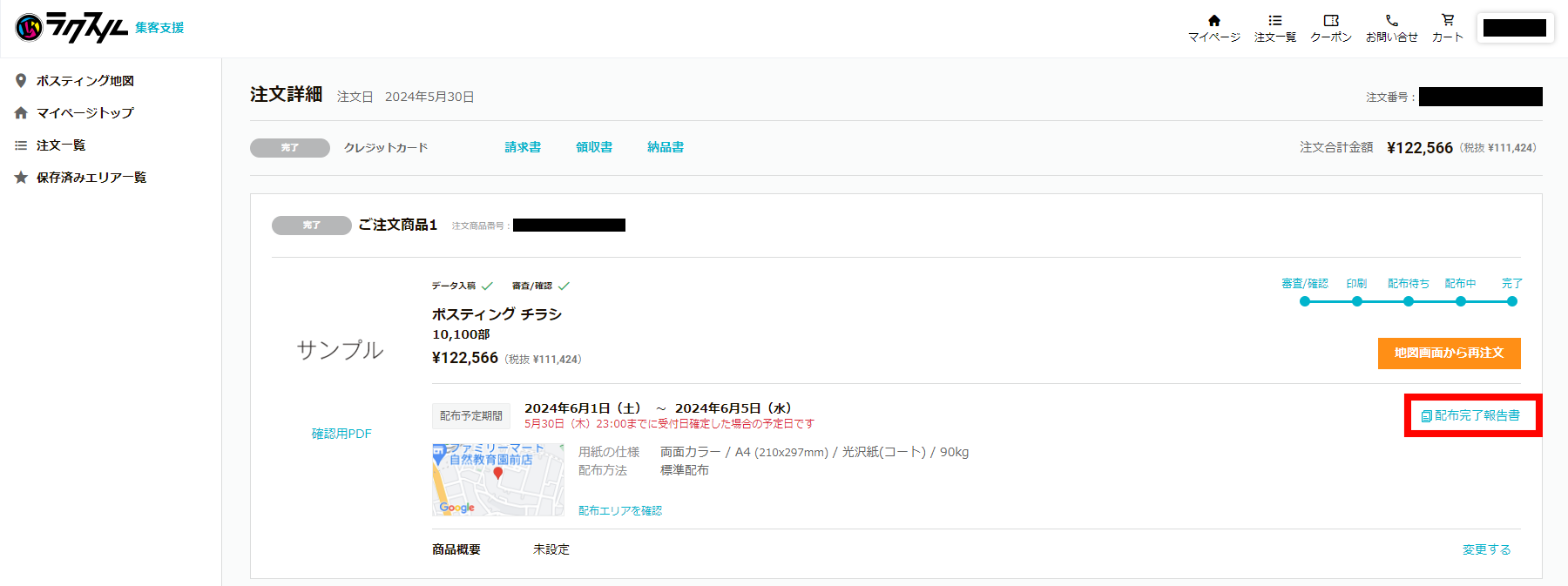Open 確認用PDF link
This screenshot has height=586, width=1568.
tap(341, 434)
